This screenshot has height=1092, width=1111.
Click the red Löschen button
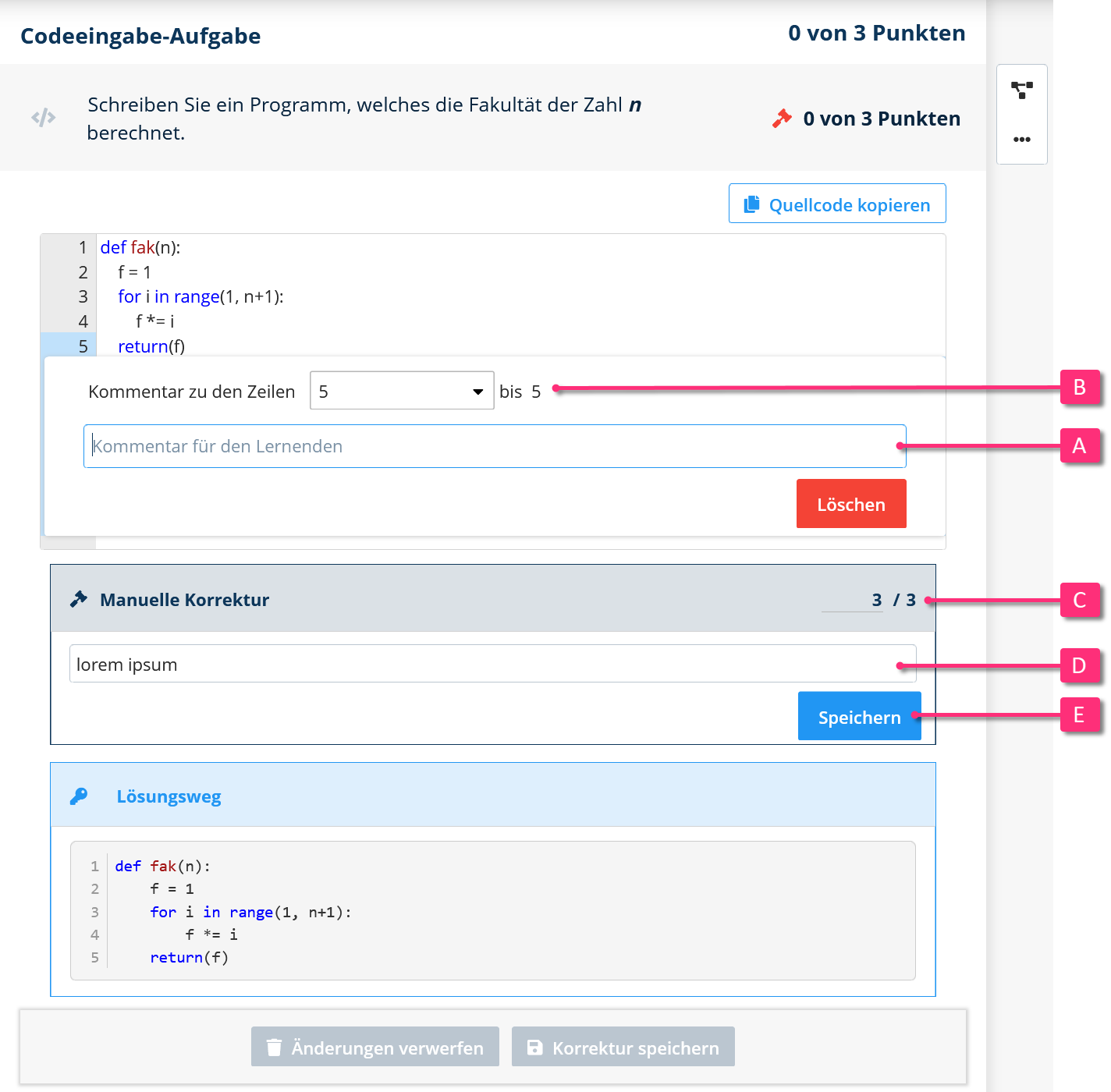tap(851, 504)
